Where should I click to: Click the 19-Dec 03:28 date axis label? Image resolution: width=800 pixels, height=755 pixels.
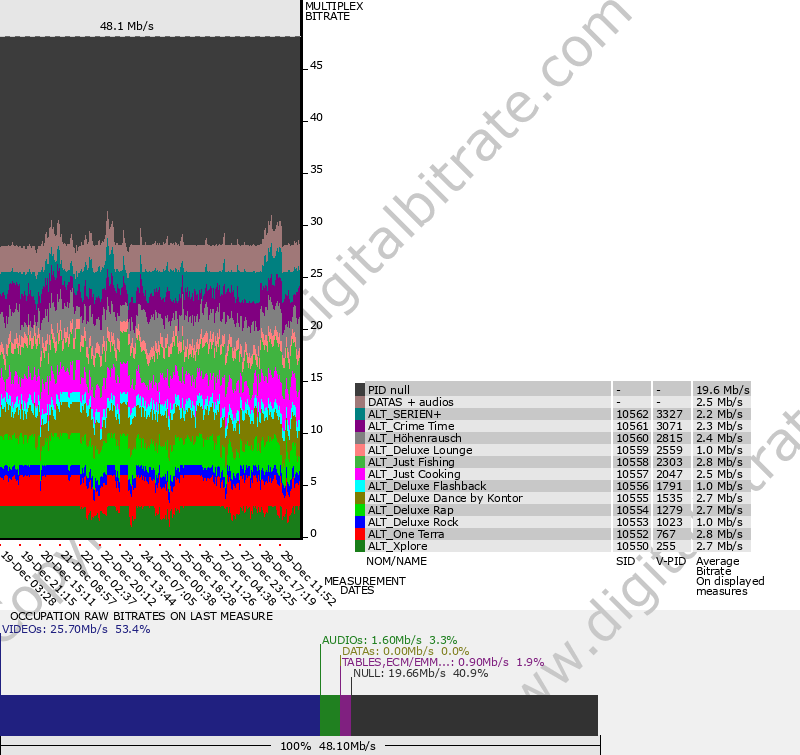(x=22, y=573)
